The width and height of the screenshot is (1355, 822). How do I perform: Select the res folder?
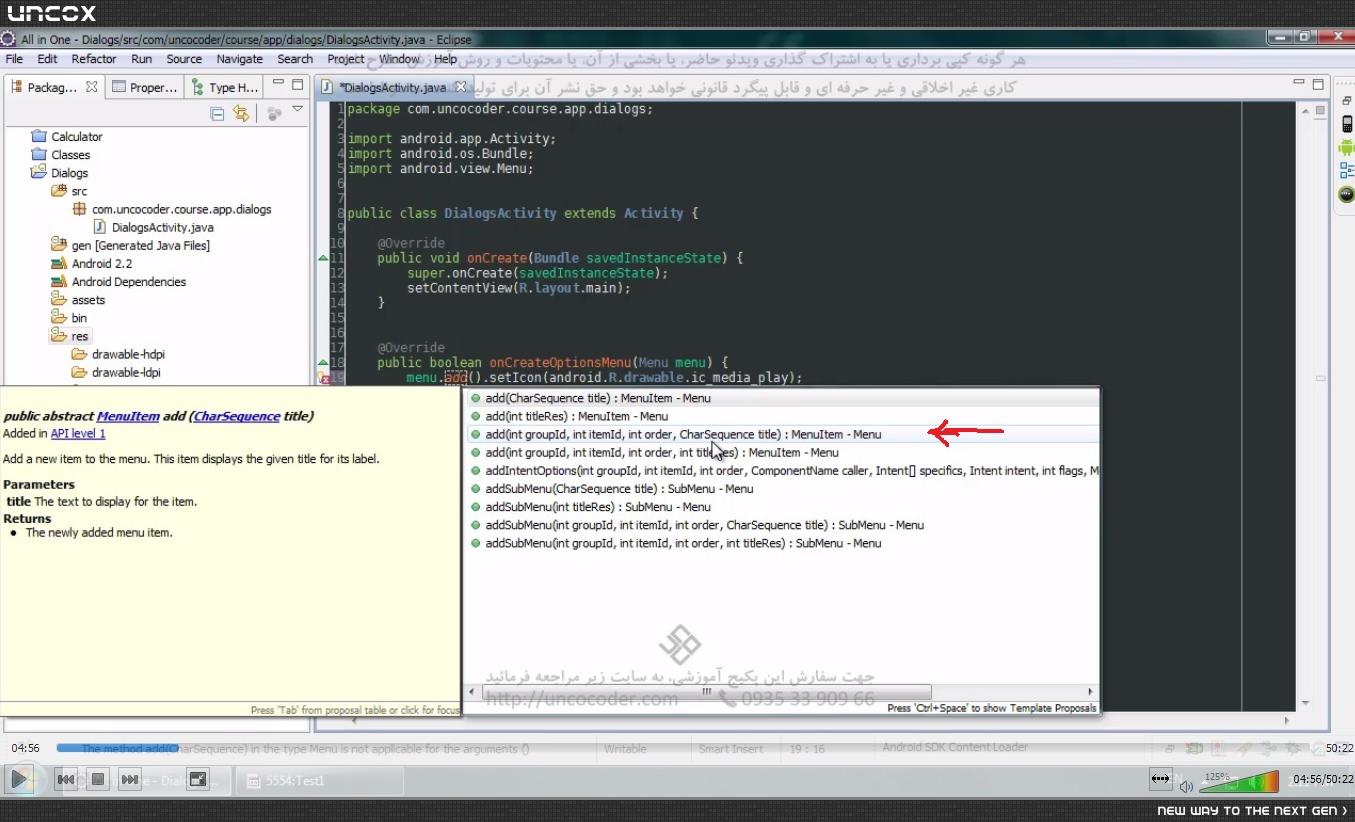pos(70,337)
